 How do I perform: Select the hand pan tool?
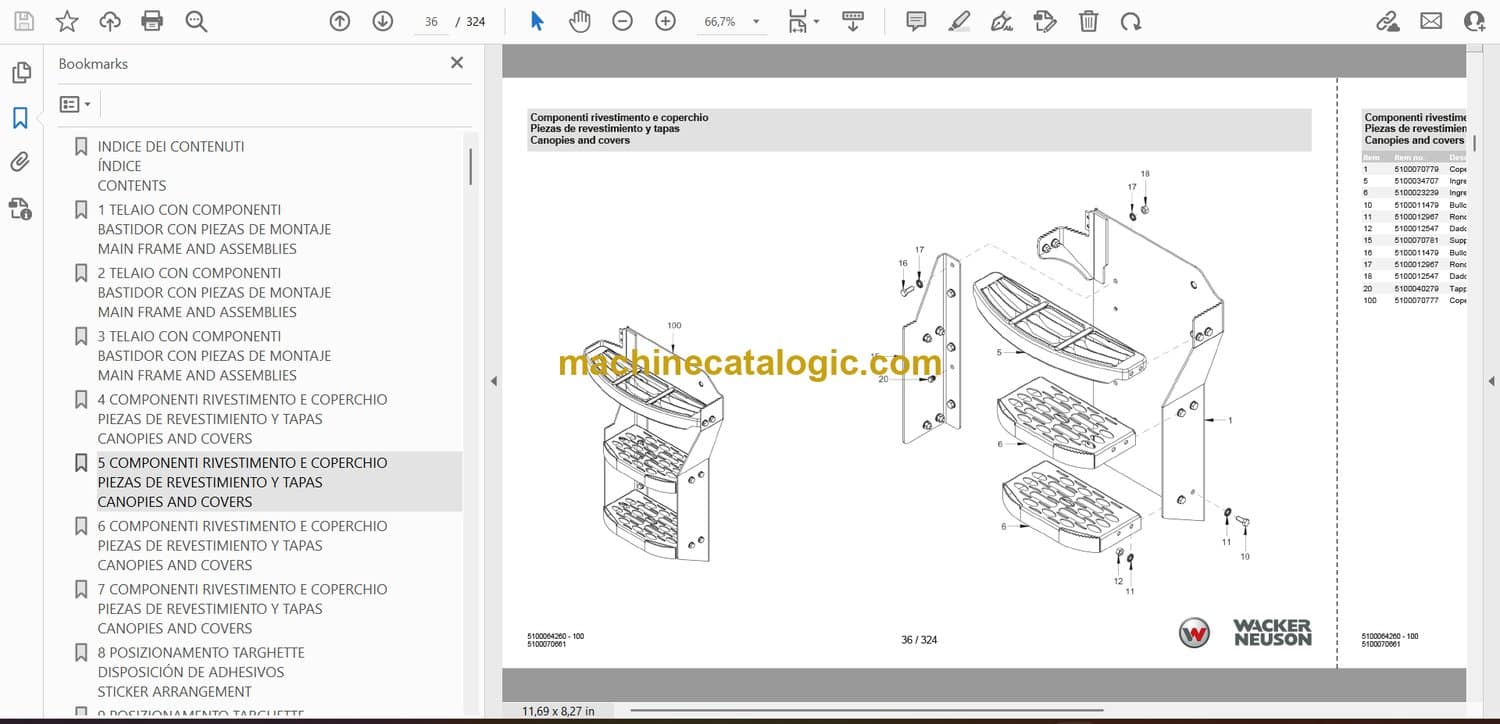click(x=579, y=21)
